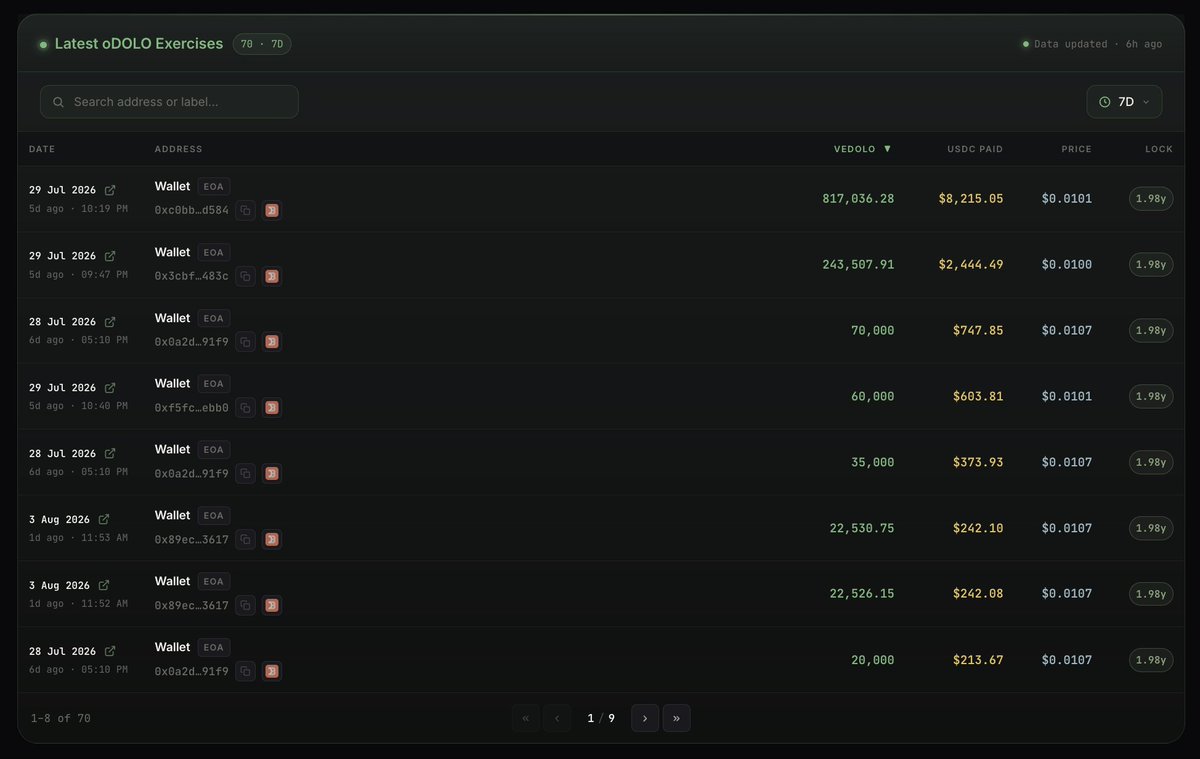Click the 'Latest oDOLO Exercises' title
Viewport: 1200px width, 759px height.
coord(139,44)
